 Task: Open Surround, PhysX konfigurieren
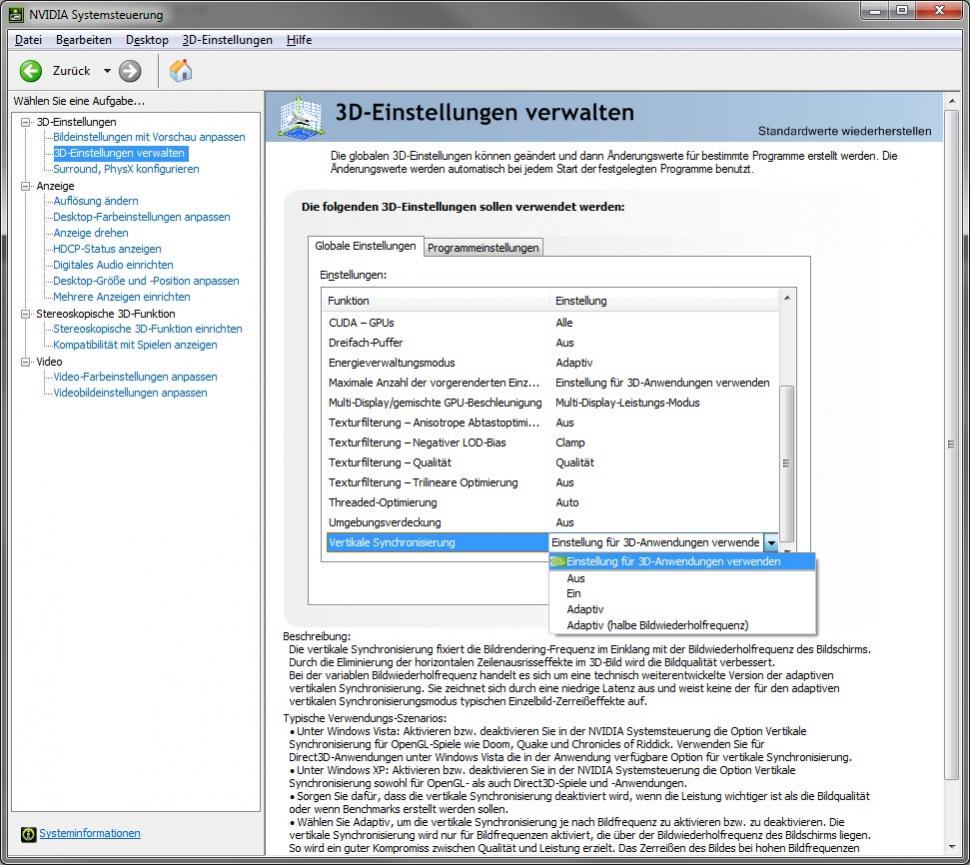pyautogui.click(x=126, y=169)
